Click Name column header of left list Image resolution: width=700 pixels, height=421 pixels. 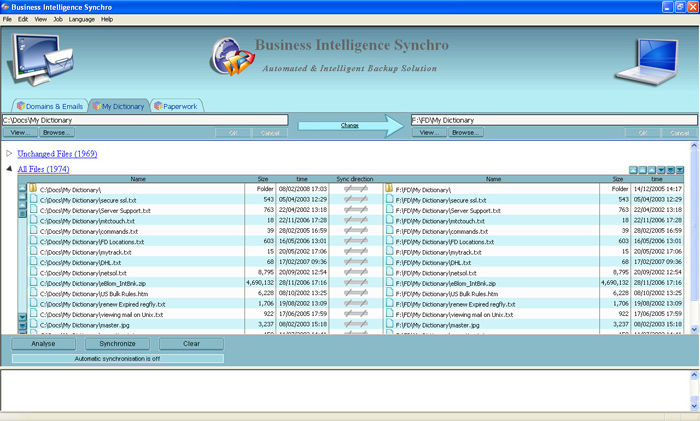click(138, 179)
